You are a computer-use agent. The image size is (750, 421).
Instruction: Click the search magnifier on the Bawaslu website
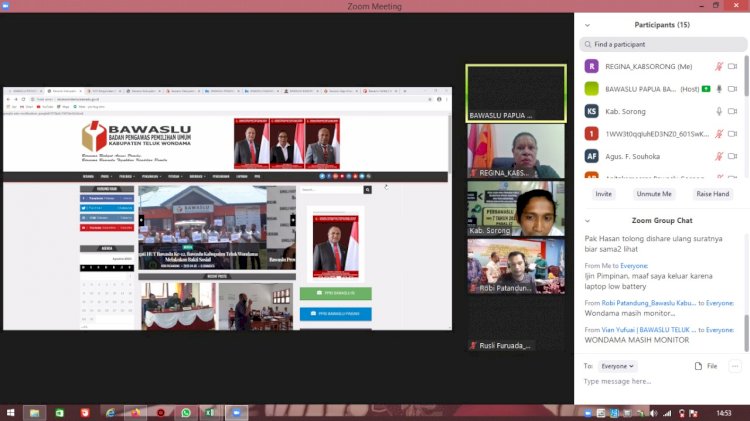coord(367,190)
